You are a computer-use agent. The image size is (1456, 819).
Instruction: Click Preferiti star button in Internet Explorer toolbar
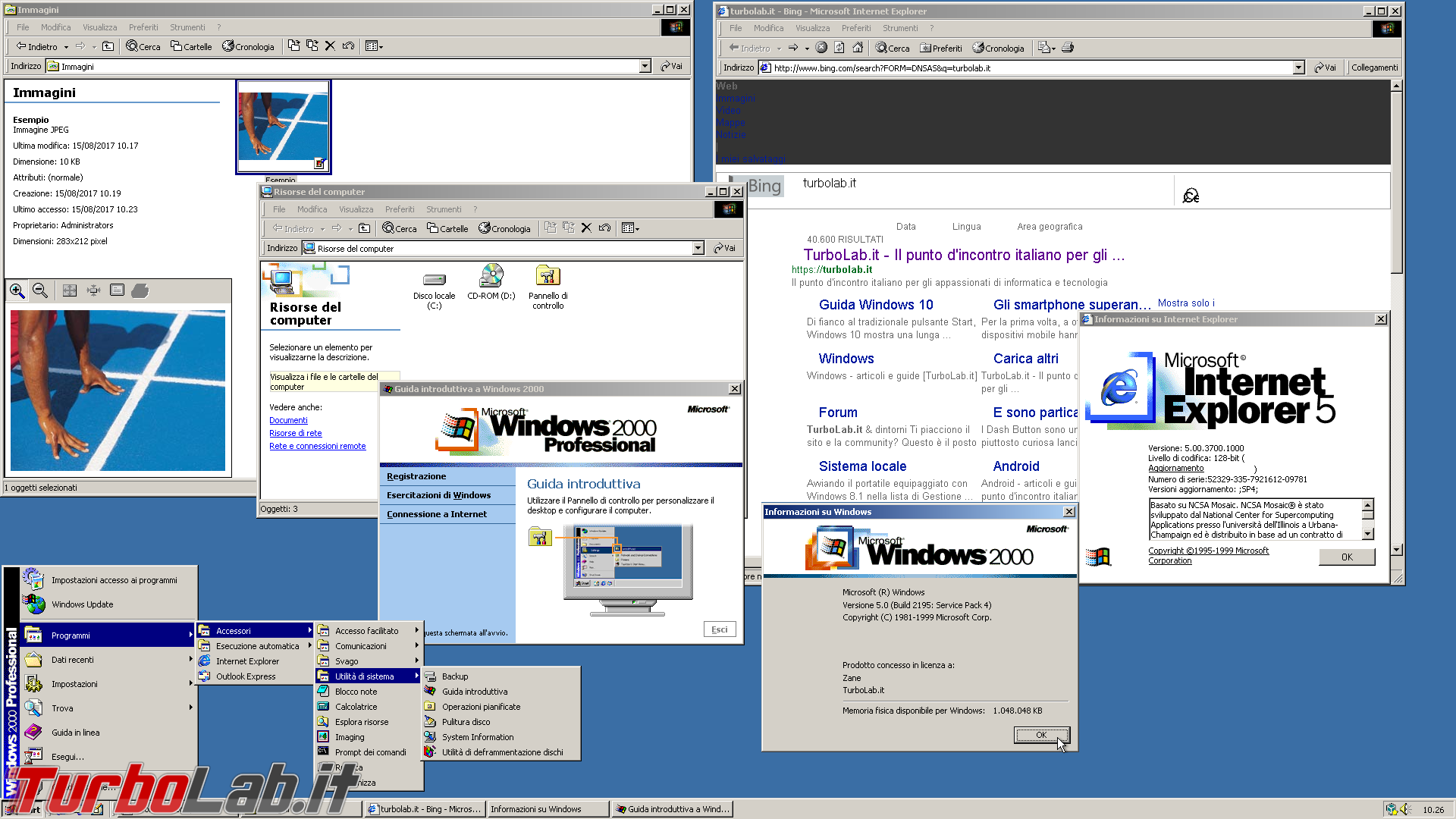pyautogui.click(x=941, y=48)
